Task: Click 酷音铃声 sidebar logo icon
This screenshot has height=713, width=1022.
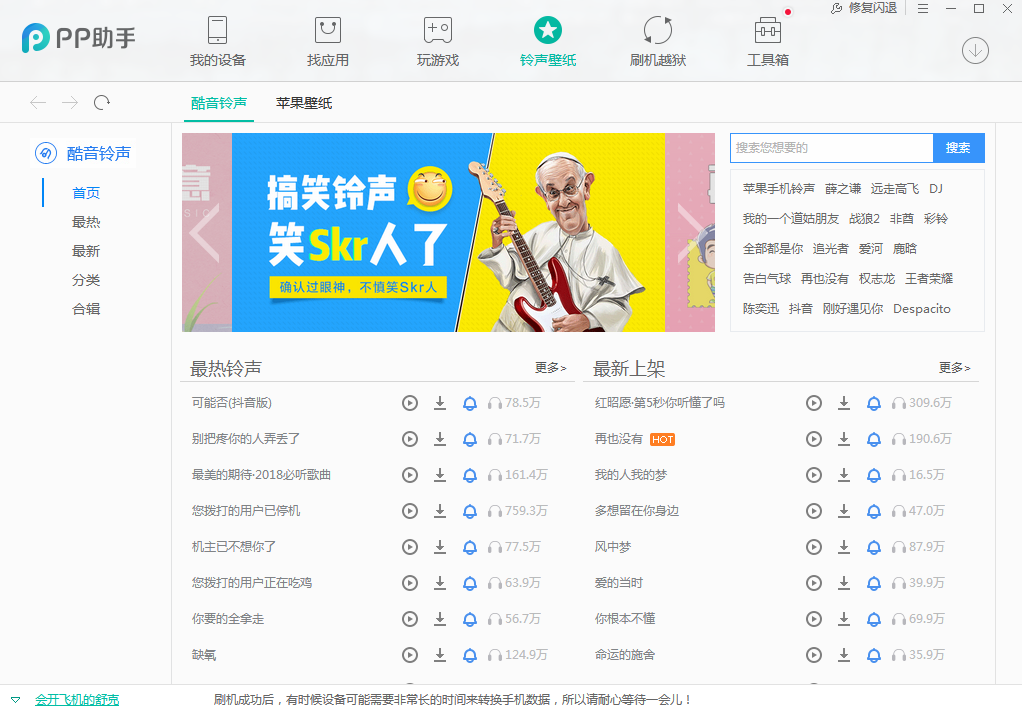Action: pyautogui.click(x=46, y=153)
